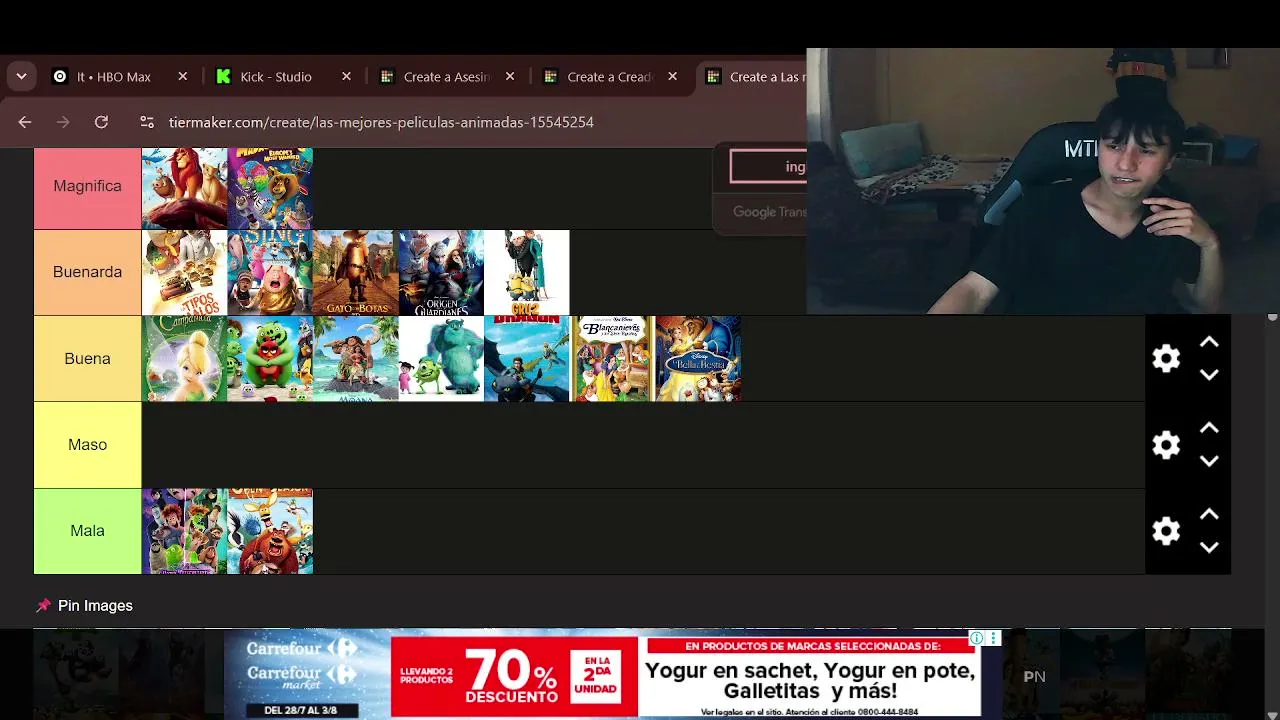The width and height of the screenshot is (1280, 720).
Task: Select the Hotel Transylvania poster in Mala
Action: pyautogui.click(x=184, y=531)
